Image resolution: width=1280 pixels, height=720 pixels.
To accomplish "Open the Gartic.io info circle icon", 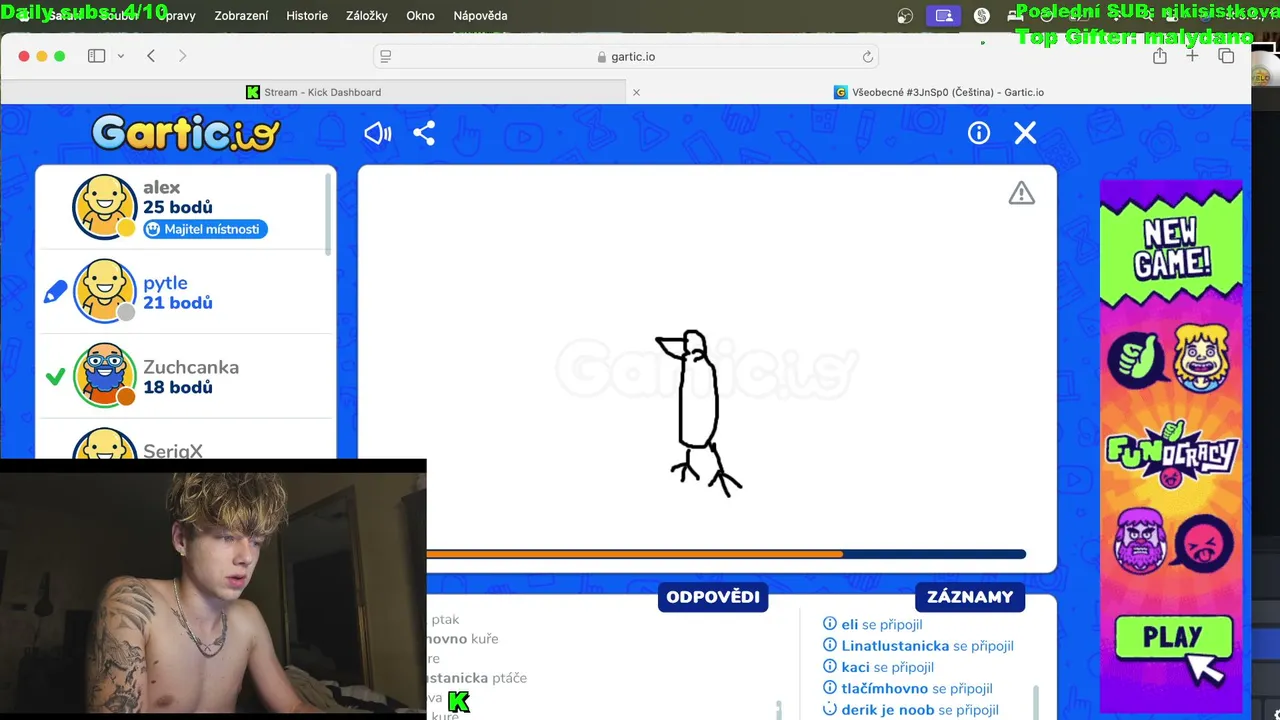I will (979, 133).
